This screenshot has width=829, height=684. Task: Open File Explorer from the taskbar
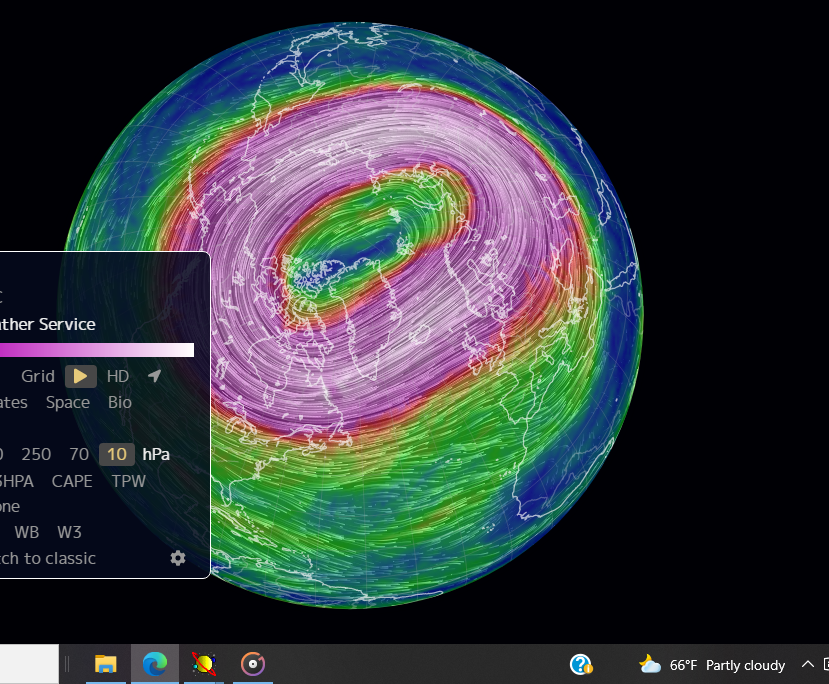(x=105, y=664)
